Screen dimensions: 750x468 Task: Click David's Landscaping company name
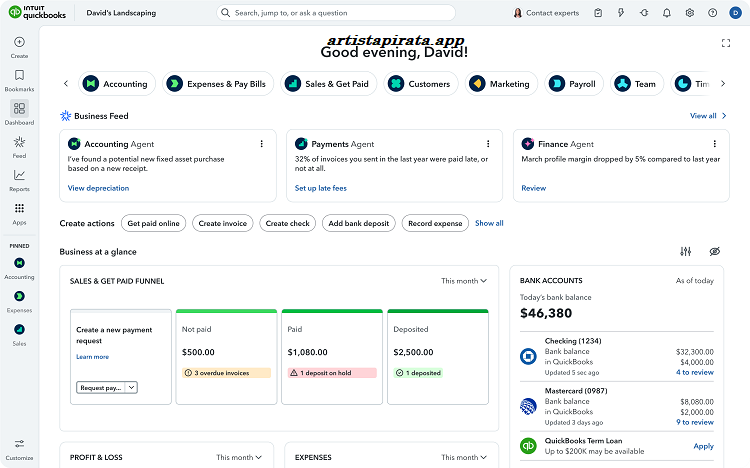pos(121,13)
